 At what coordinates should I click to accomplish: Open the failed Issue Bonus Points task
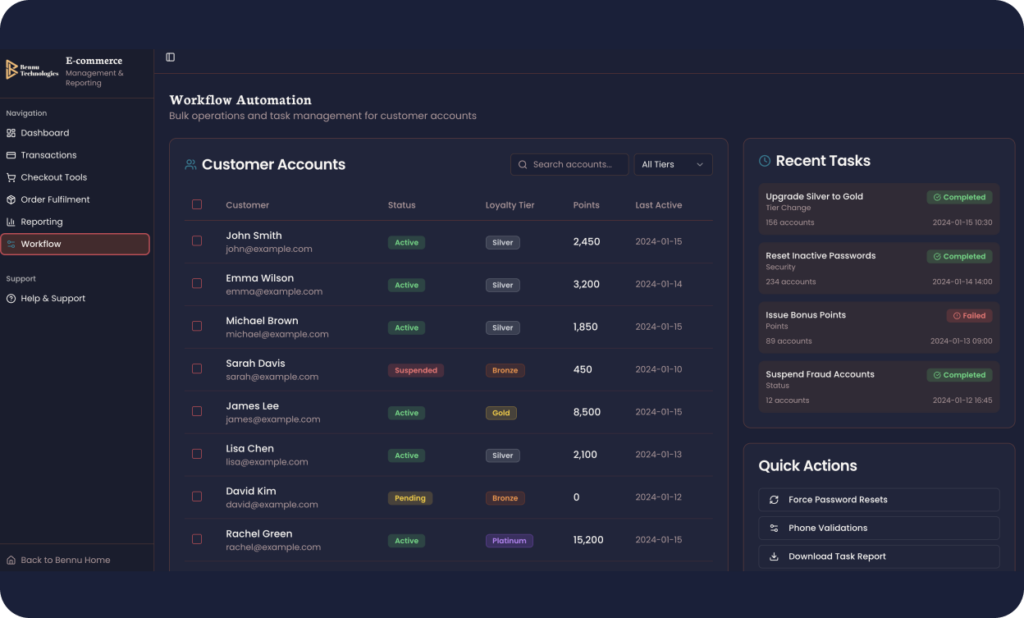tap(878, 327)
